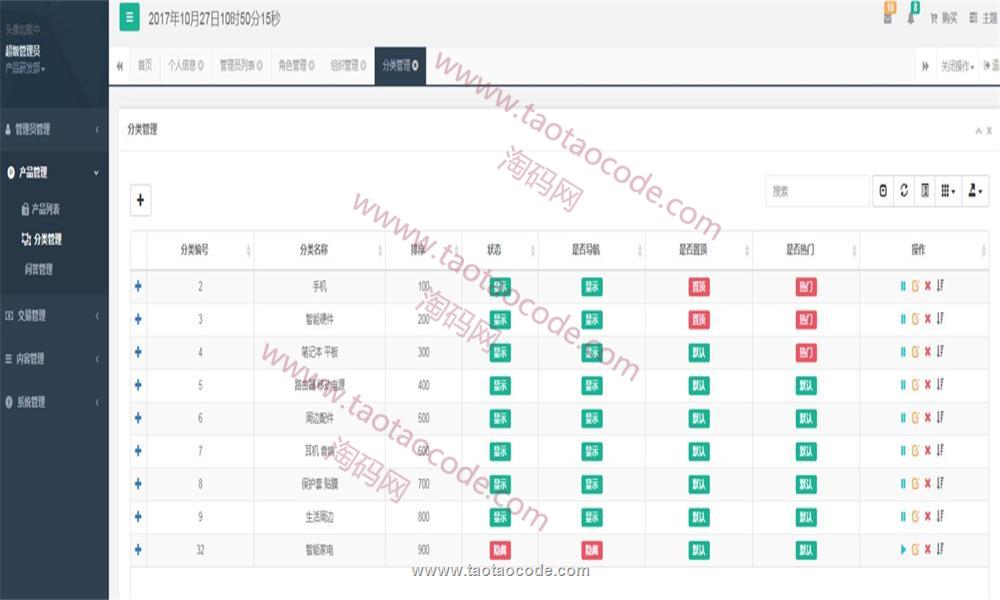Click the plus add-category button

141,200
